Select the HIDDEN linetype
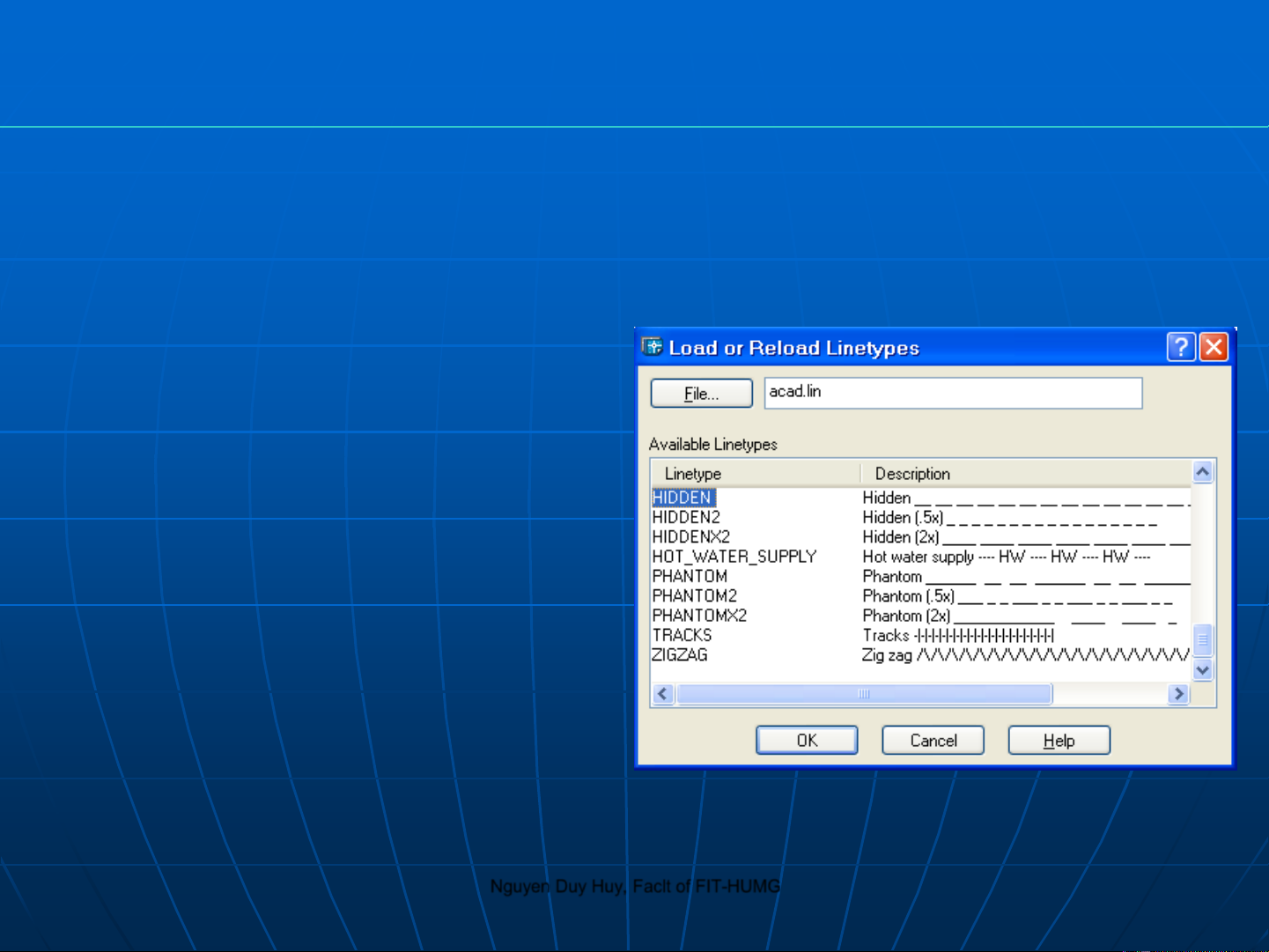The image size is (1269, 952). point(682,498)
